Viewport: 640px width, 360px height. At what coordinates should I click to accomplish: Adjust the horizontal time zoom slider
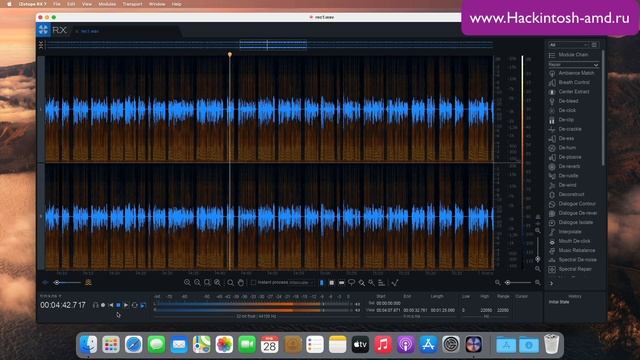(519, 282)
